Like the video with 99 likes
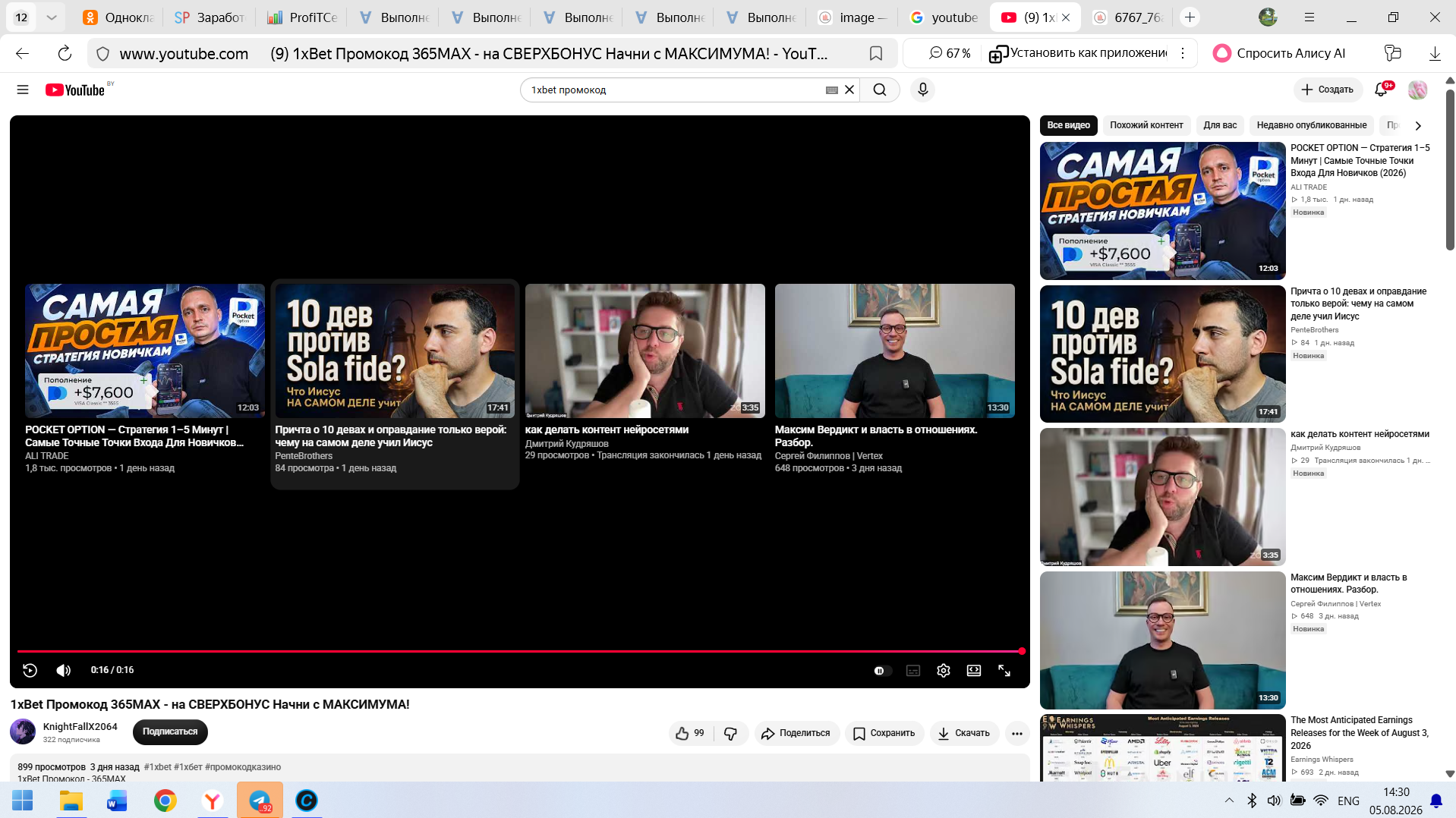 click(x=691, y=733)
